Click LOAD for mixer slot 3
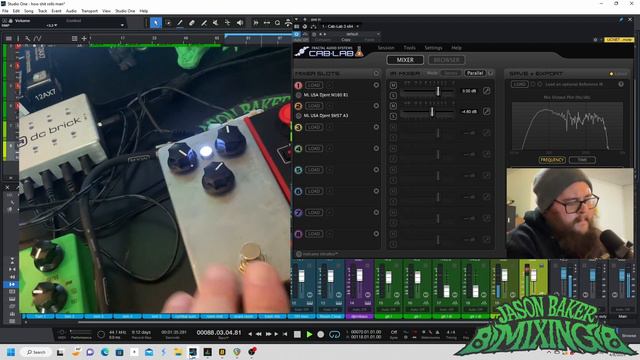 [314, 127]
